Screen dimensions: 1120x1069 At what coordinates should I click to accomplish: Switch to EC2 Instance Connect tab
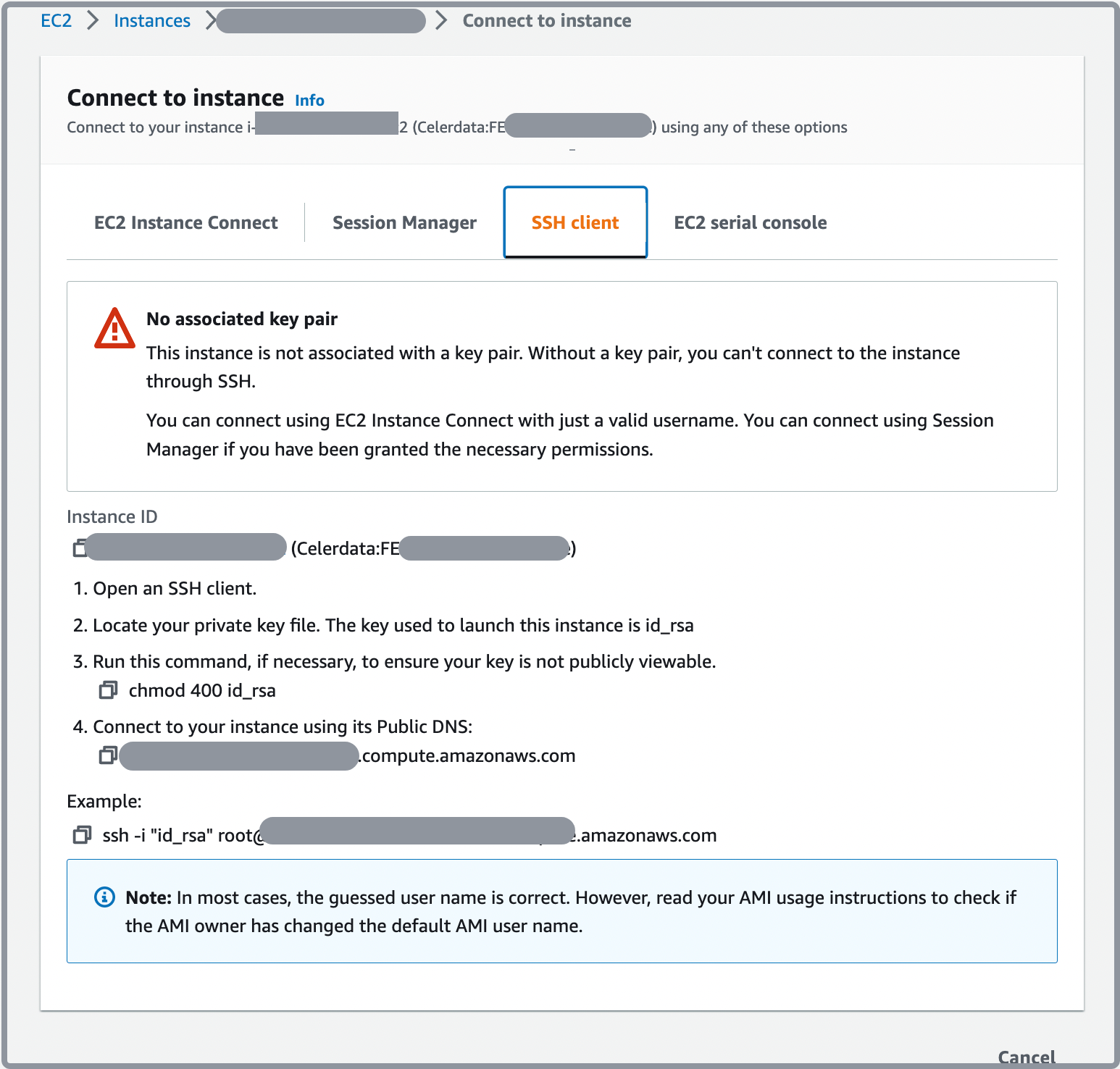[185, 222]
